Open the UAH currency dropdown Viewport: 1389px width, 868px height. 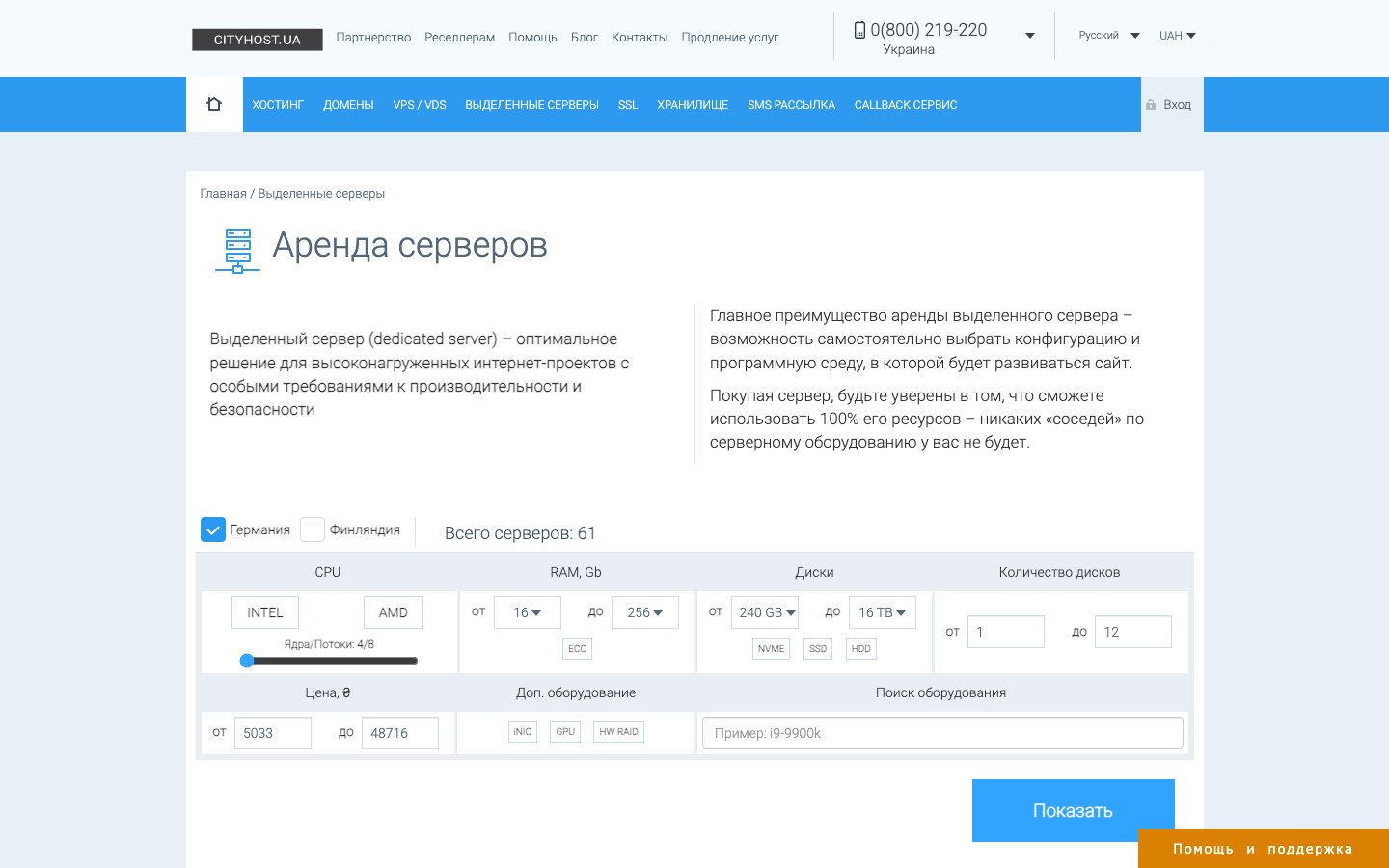(1178, 36)
